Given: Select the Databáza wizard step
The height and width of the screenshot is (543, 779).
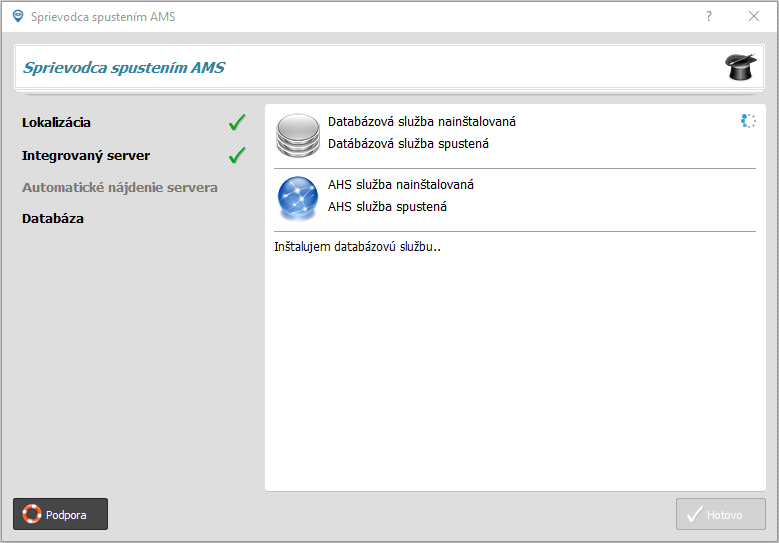Looking at the screenshot, I should tap(53, 219).
